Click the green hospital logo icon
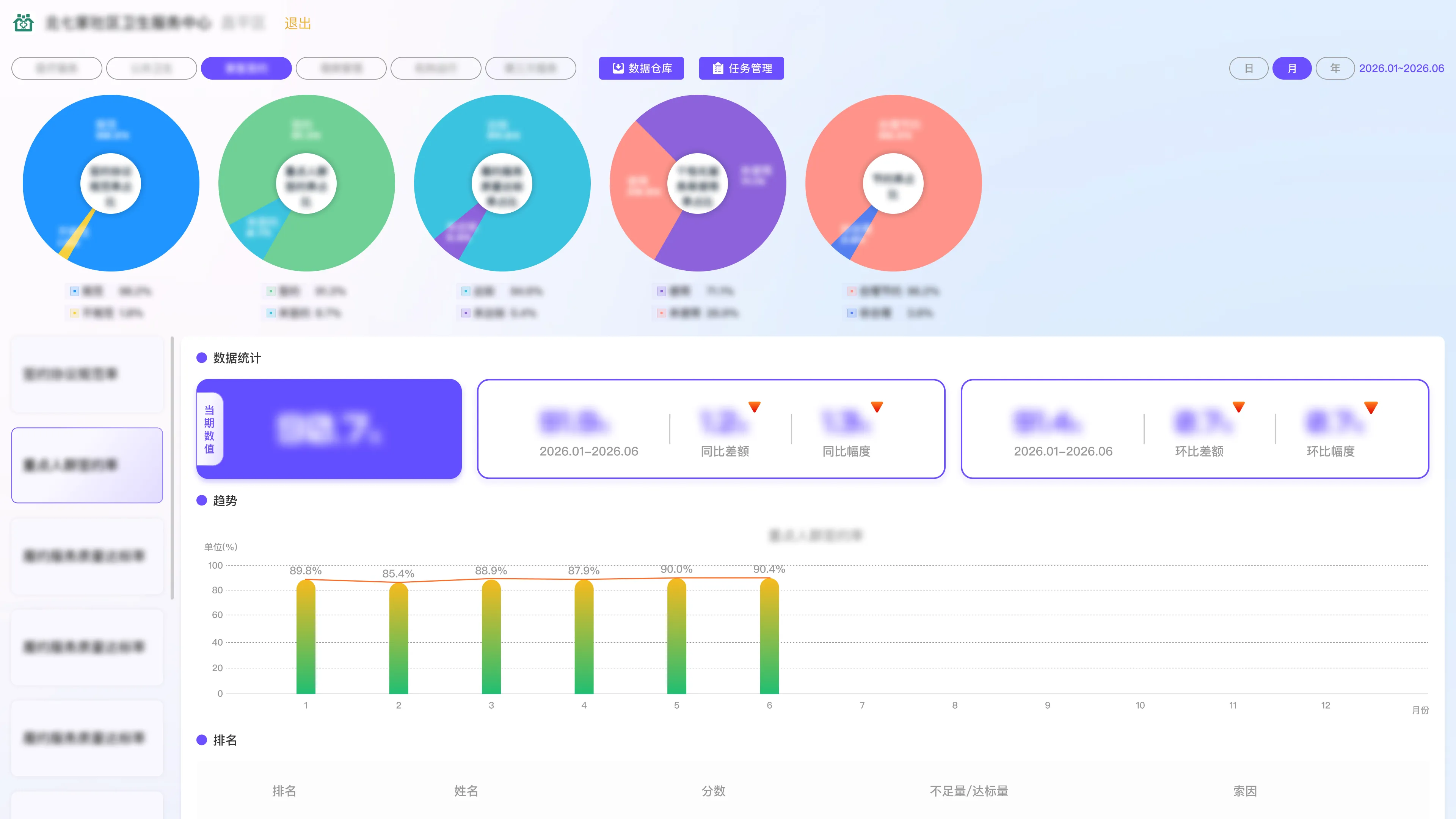This screenshot has width=1456, height=819. 23,23
